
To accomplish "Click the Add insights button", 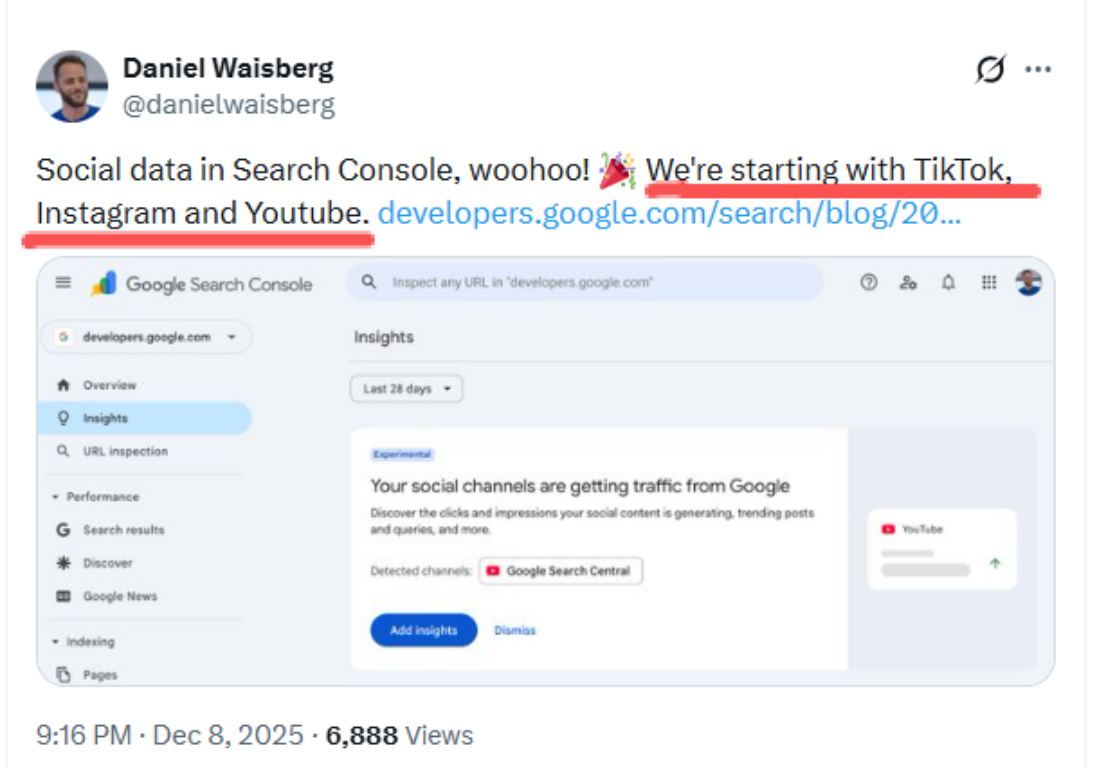I will [x=423, y=630].
